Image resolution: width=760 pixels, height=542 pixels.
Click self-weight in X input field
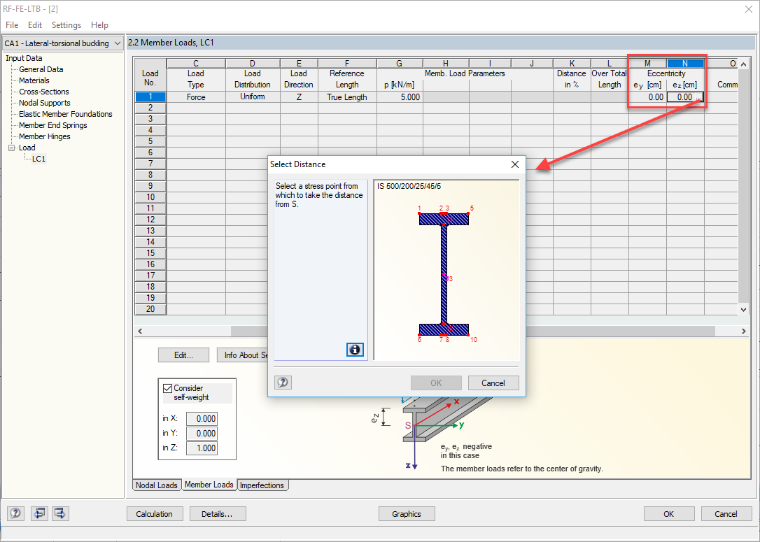point(202,418)
